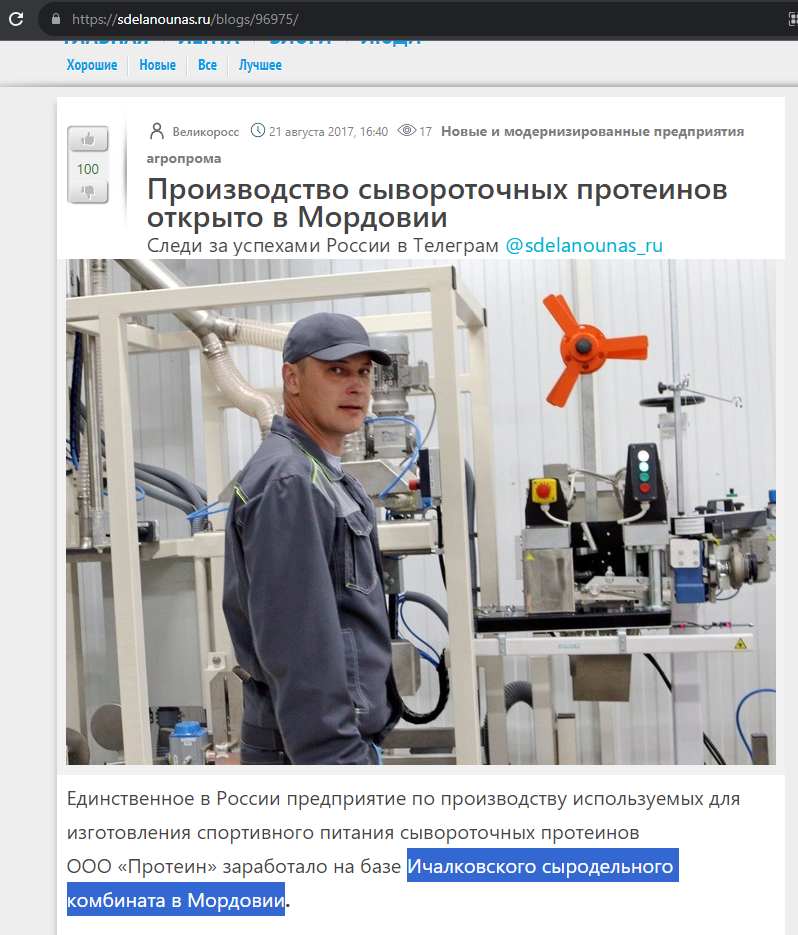Open the Лучшее tab
The width and height of the screenshot is (798, 935).
(260, 65)
